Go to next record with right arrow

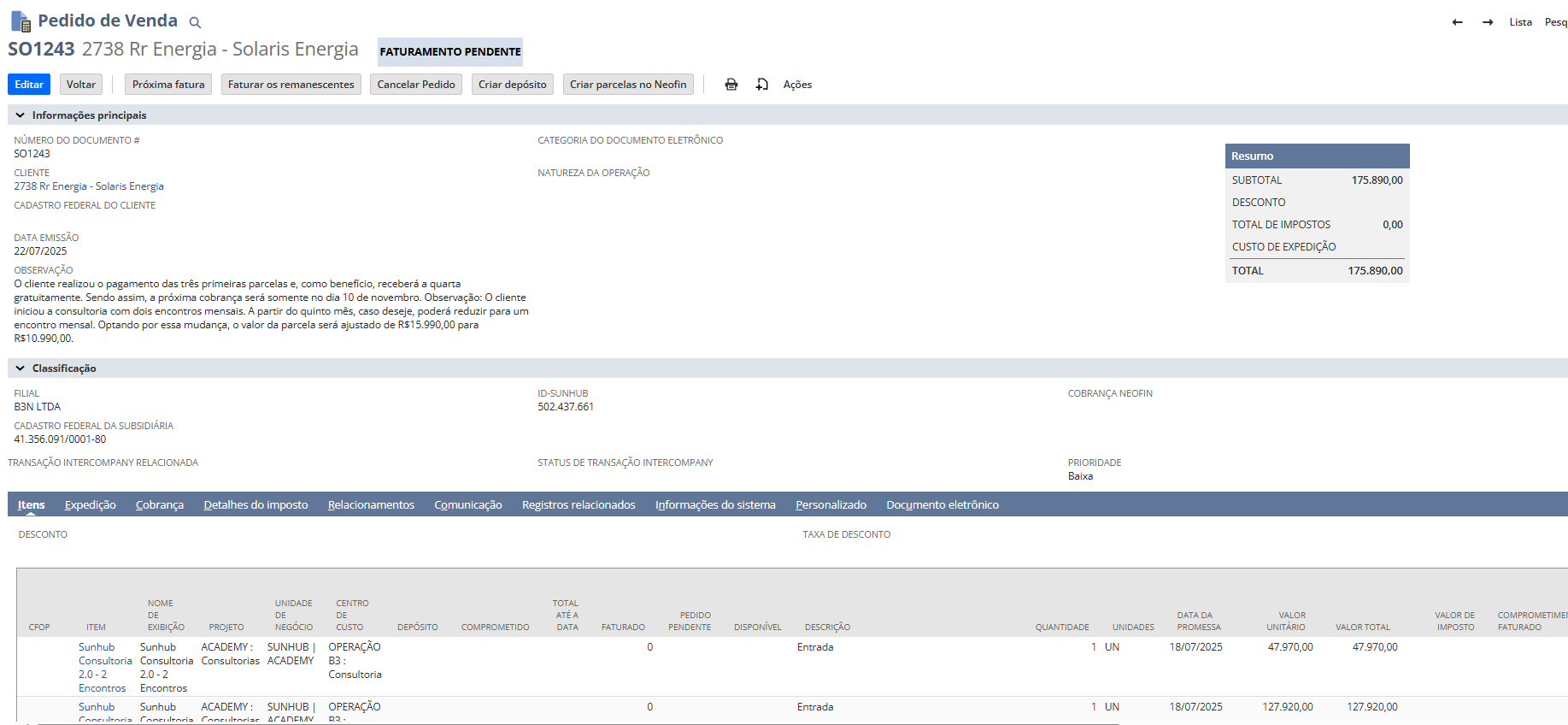tap(1488, 22)
